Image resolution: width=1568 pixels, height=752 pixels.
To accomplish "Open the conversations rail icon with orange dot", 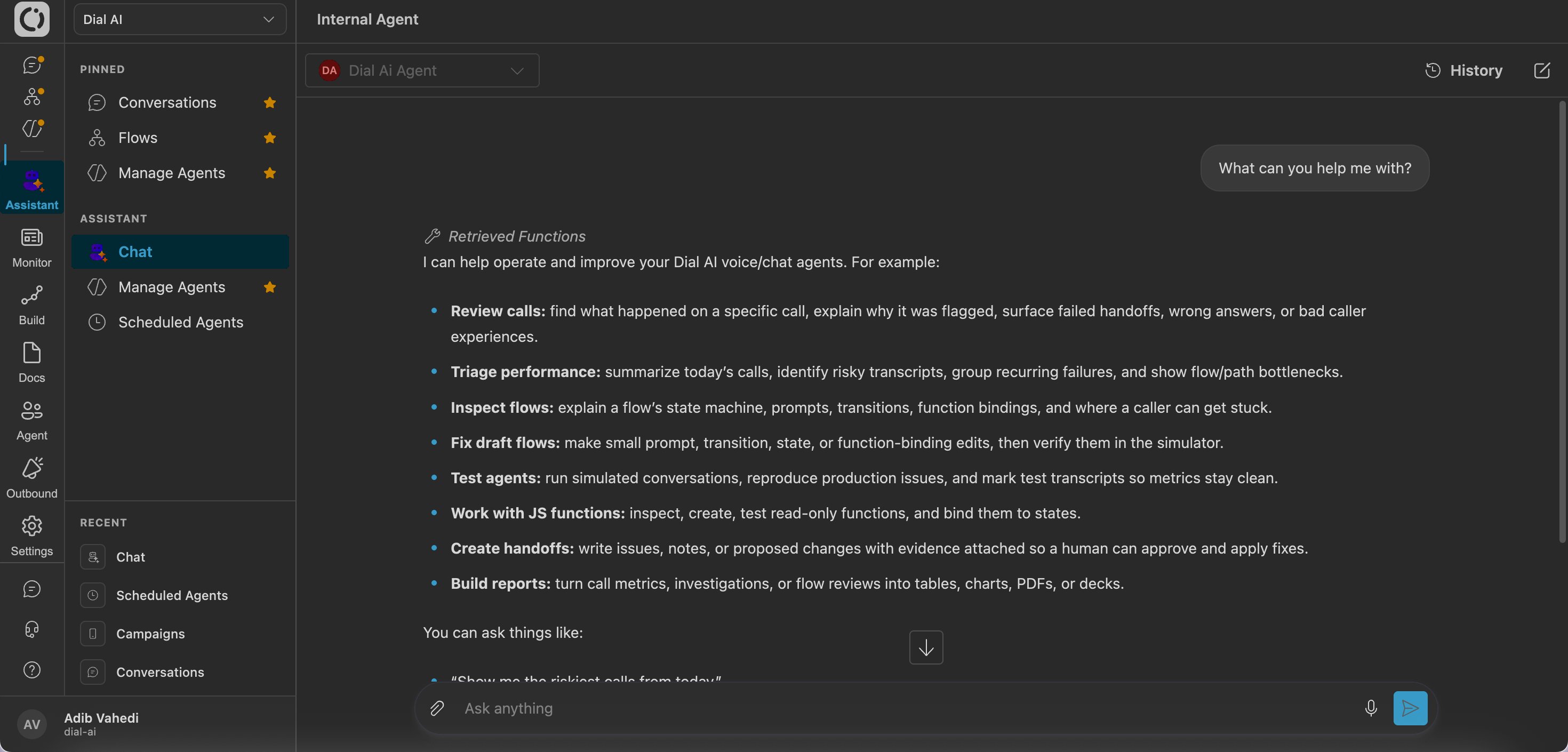I will pos(32,65).
